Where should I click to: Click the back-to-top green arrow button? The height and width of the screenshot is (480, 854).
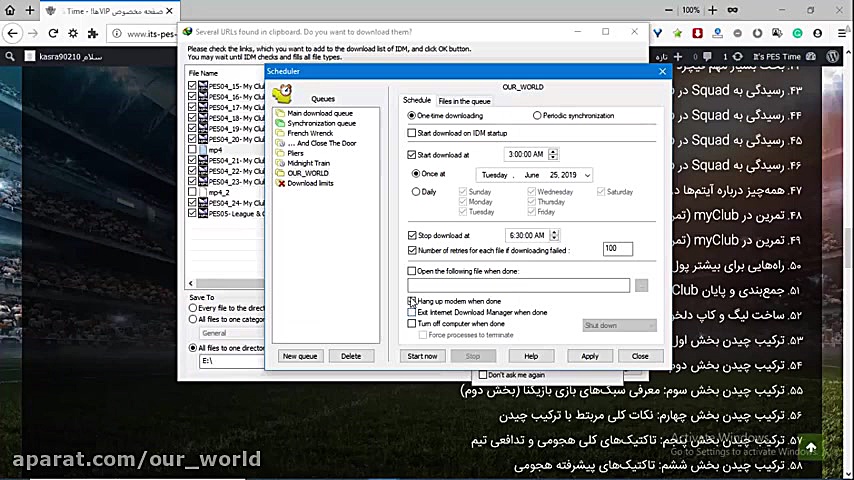tap(811, 447)
